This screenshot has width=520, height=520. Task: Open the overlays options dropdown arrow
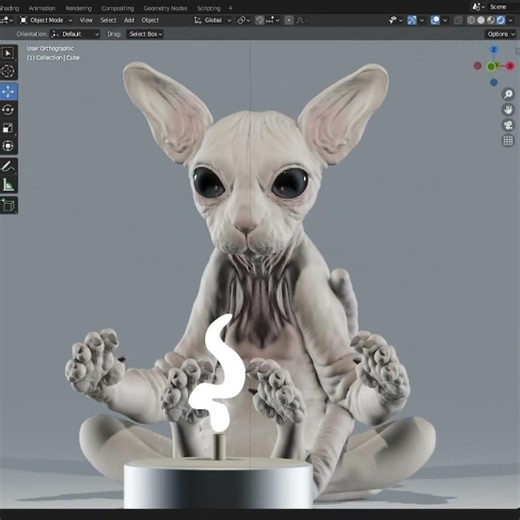445,20
